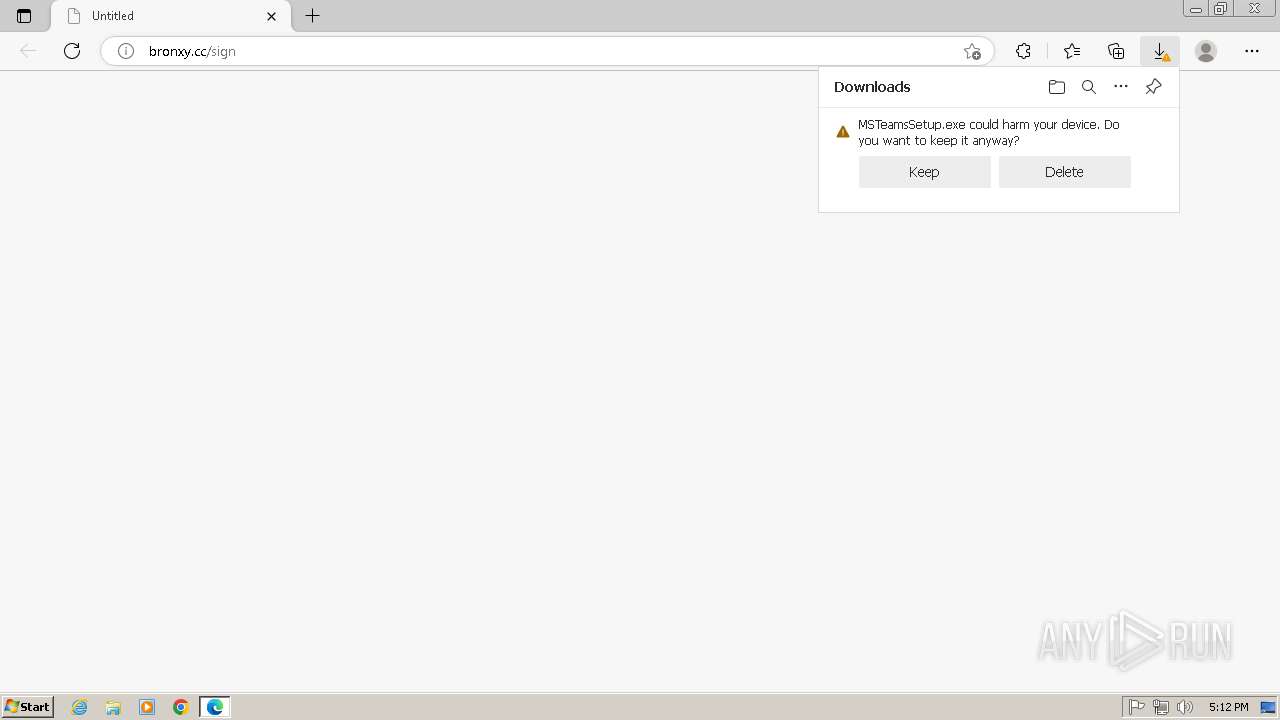Screen dimensions: 1280x720
Task: Search downloads with magnifier icon
Action: [x=1089, y=87]
